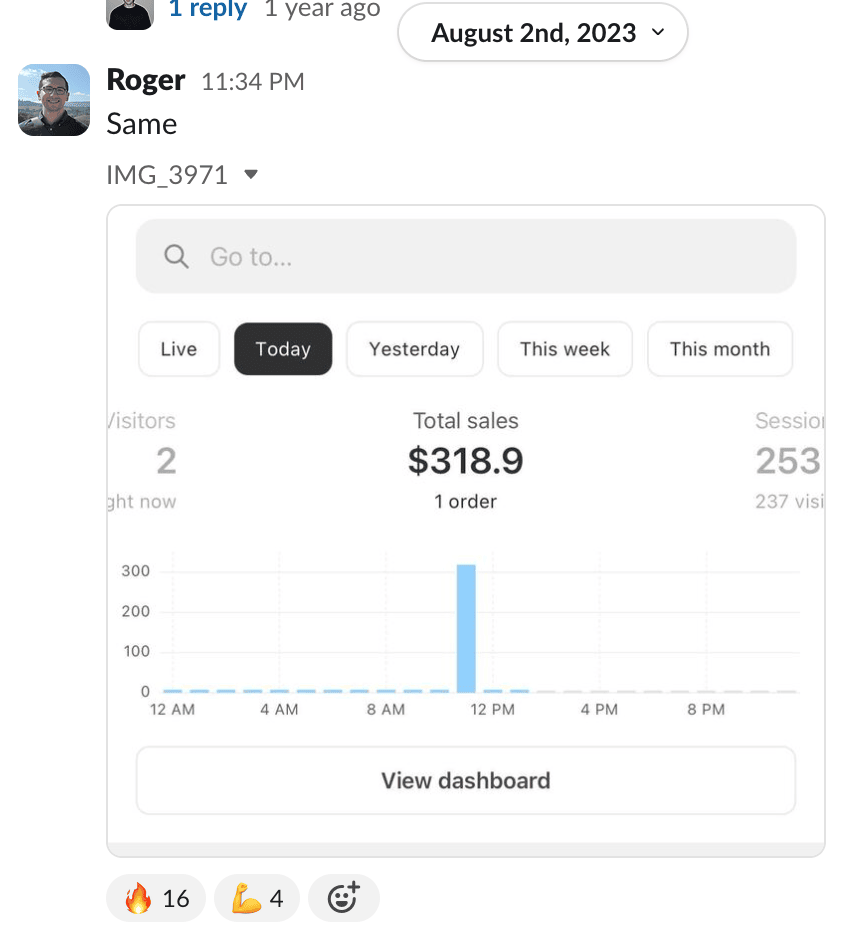
Task: Open Roger's profile picture
Action: point(54,100)
